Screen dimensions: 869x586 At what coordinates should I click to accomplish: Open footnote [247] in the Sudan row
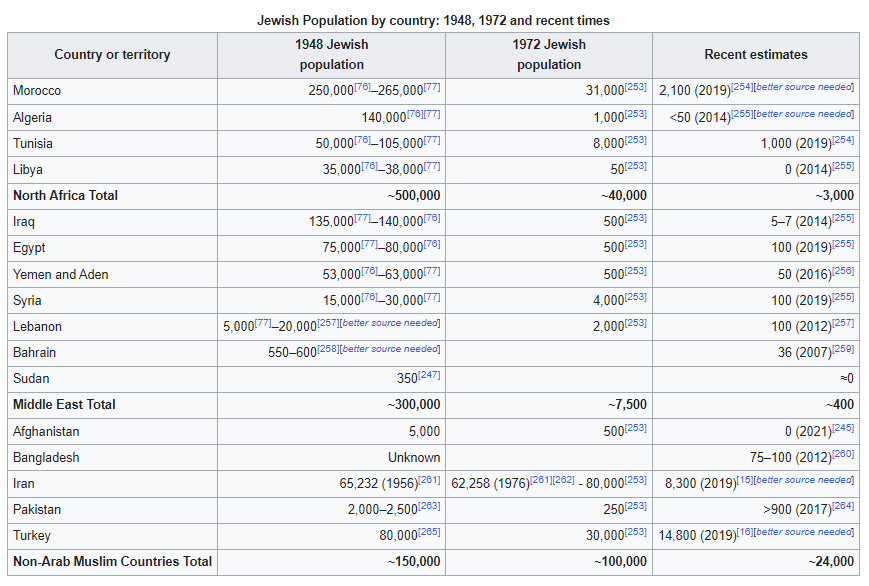[430, 375]
